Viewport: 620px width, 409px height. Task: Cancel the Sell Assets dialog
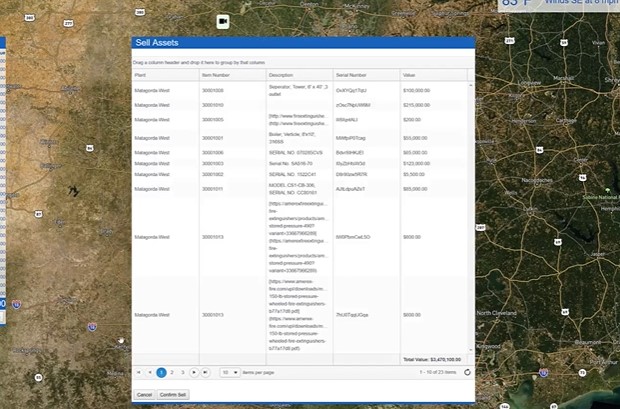144,395
